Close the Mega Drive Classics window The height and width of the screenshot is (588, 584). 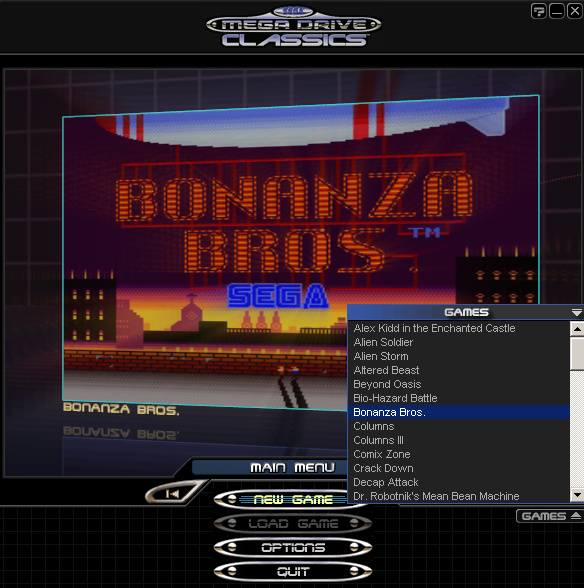575,11
